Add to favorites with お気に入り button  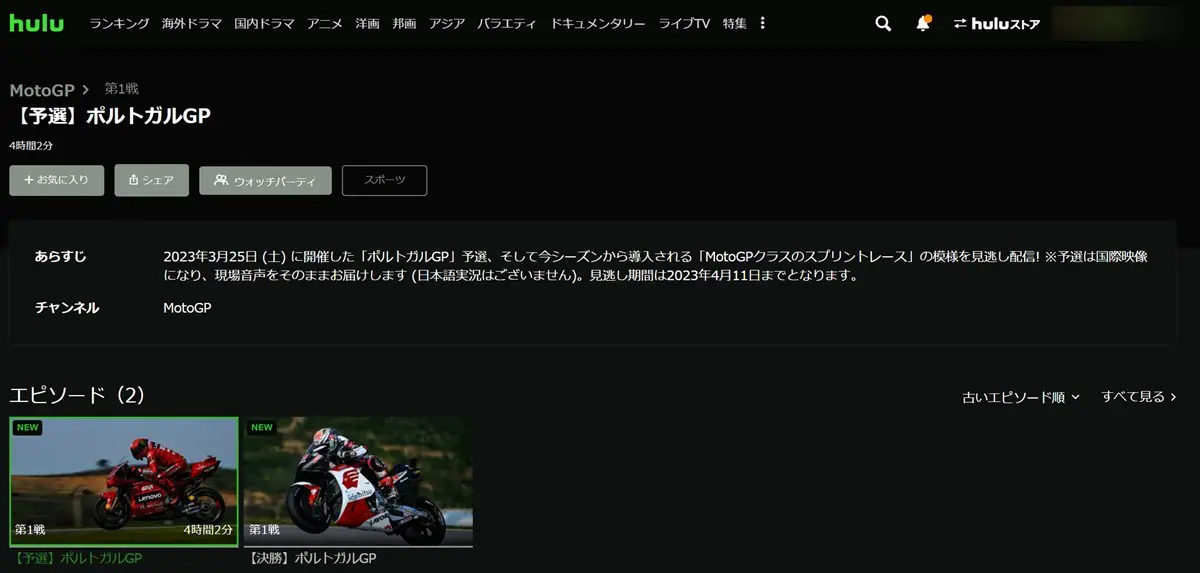[x=57, y=180]
